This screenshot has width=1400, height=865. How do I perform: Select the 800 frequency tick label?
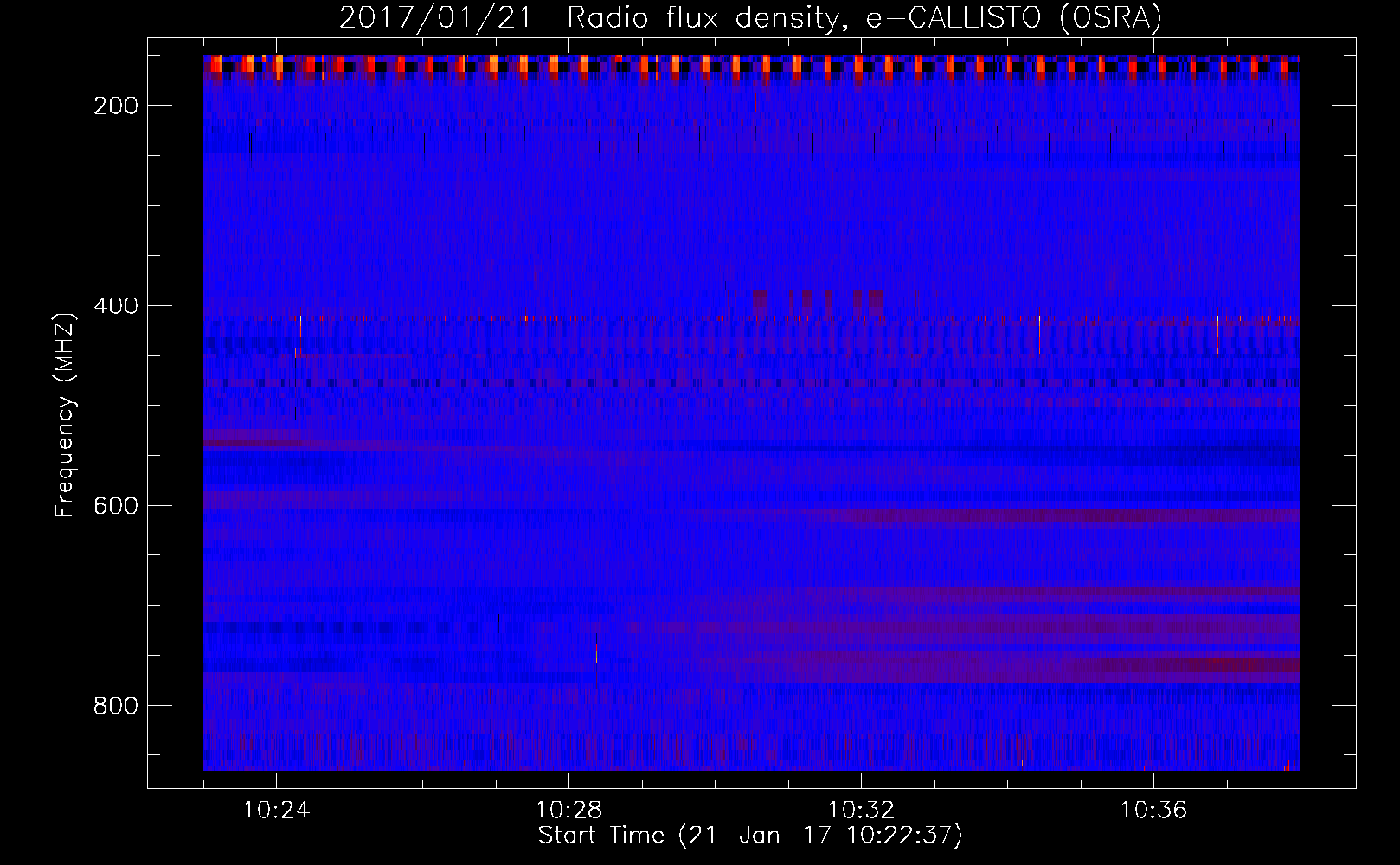(x=114, y=706)
